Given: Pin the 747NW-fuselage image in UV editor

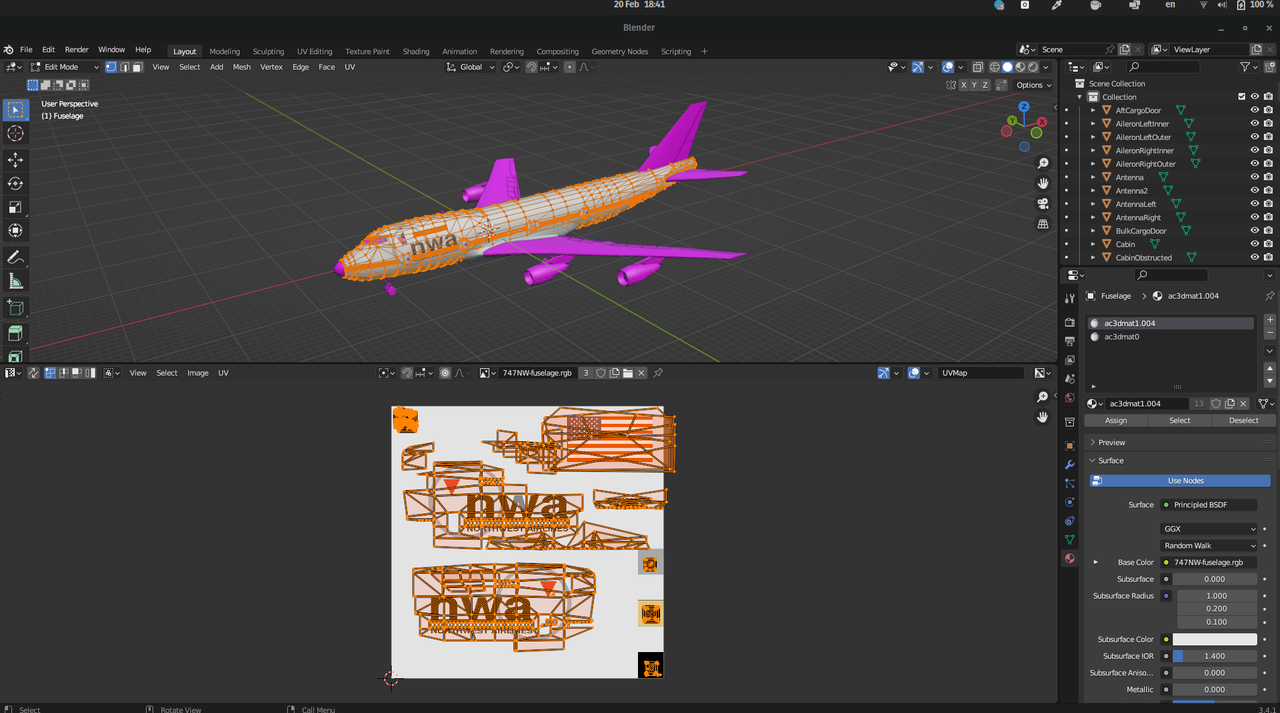Looking at the screenshot, I should (x=658, y=373).
